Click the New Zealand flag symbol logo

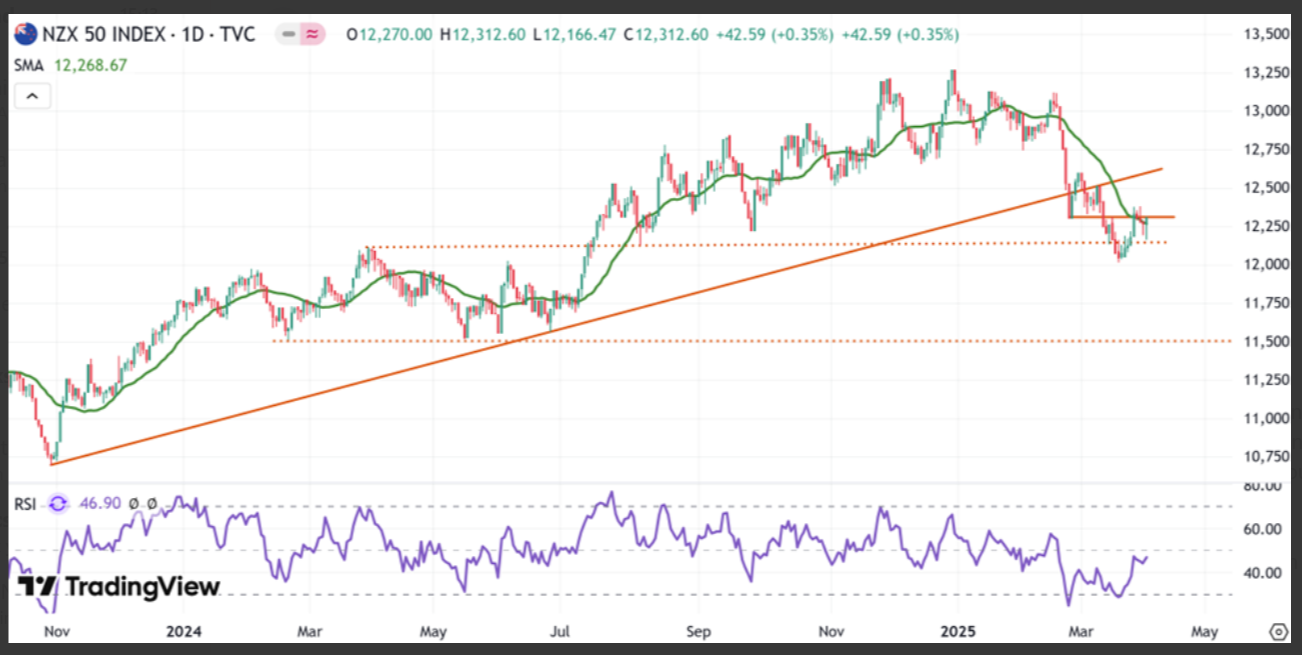(25, 34)
